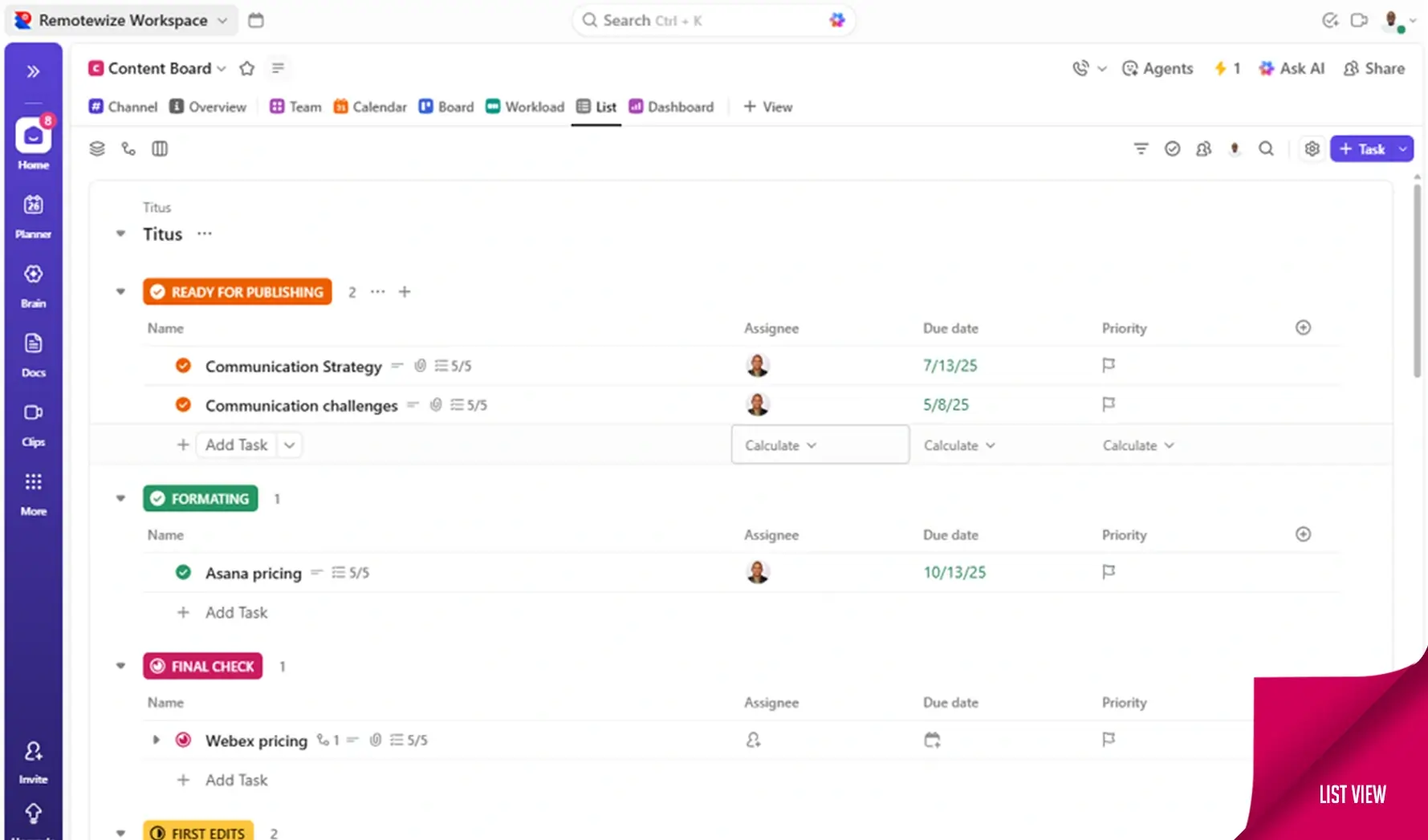Open Brain from the left sidebar
The height and width of the screenshot is (840, 1428).
coord(33,284)
